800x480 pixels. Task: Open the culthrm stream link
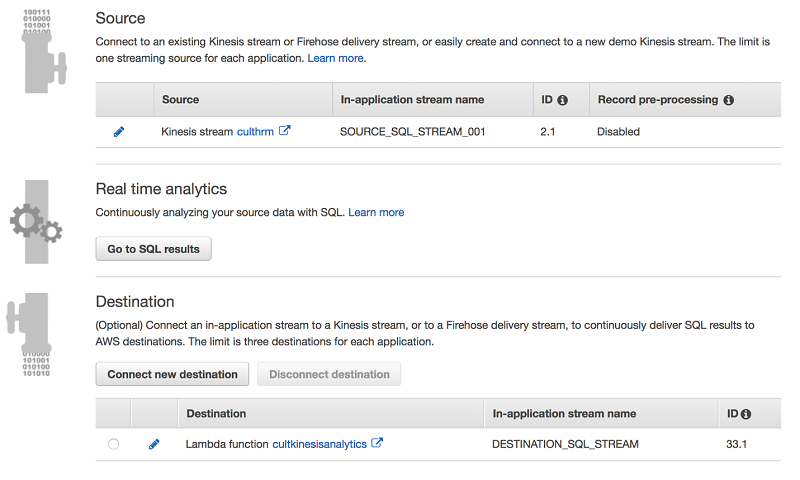click(255, 132)
